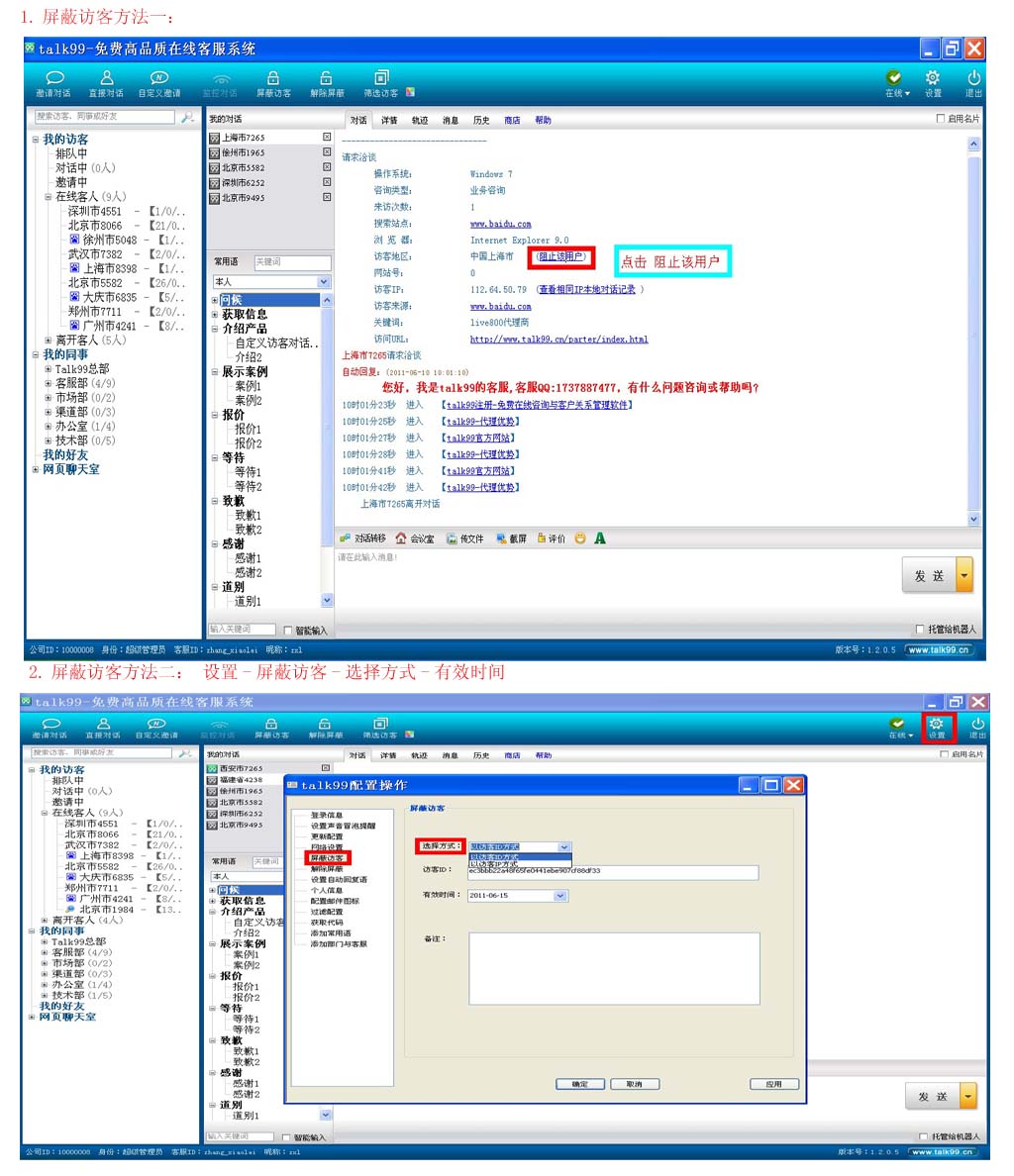Open 在线 status dropdown in upper window

click(x=907, y=94)
